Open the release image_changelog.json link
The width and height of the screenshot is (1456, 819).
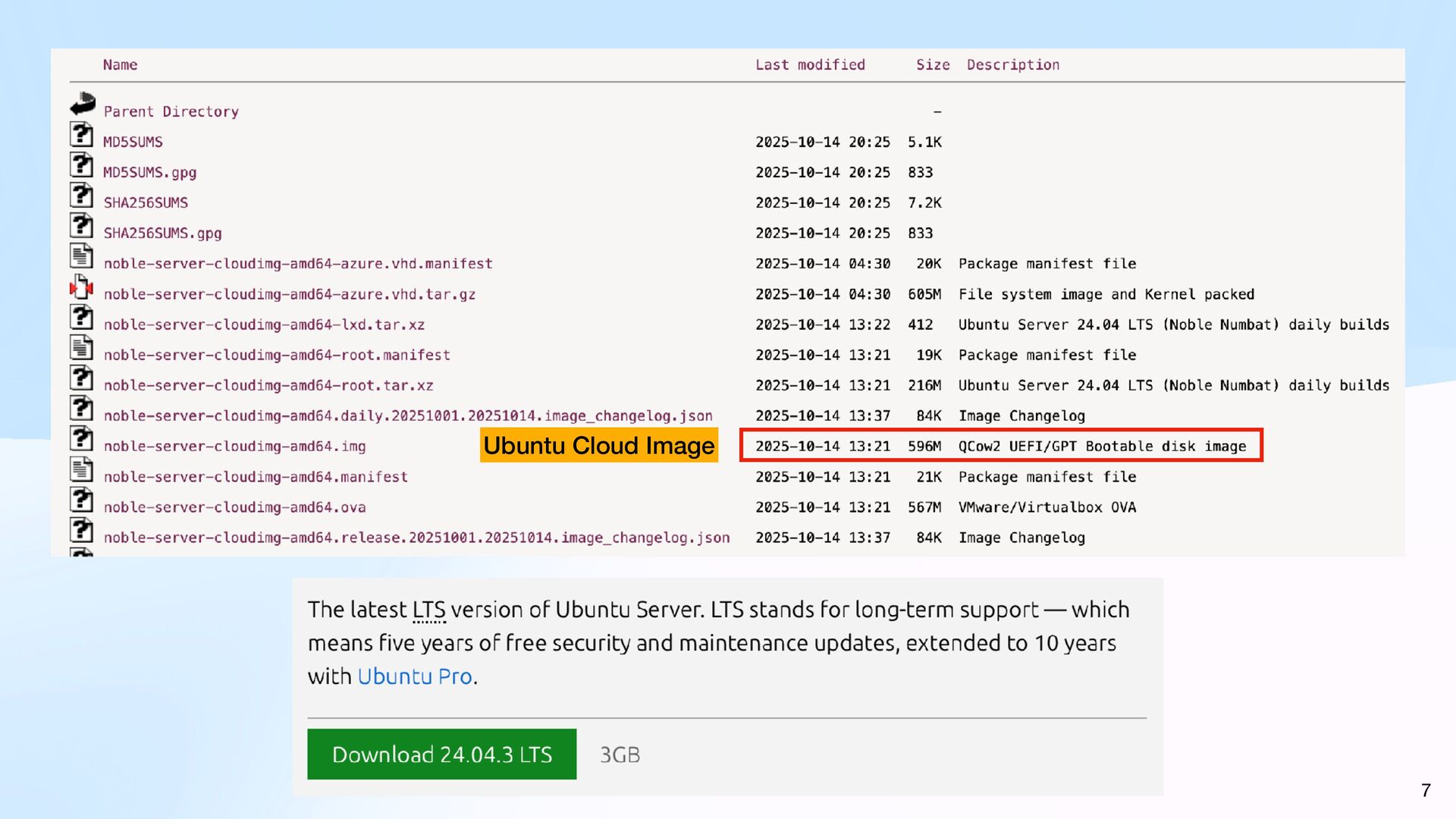(x=416, y=538)
